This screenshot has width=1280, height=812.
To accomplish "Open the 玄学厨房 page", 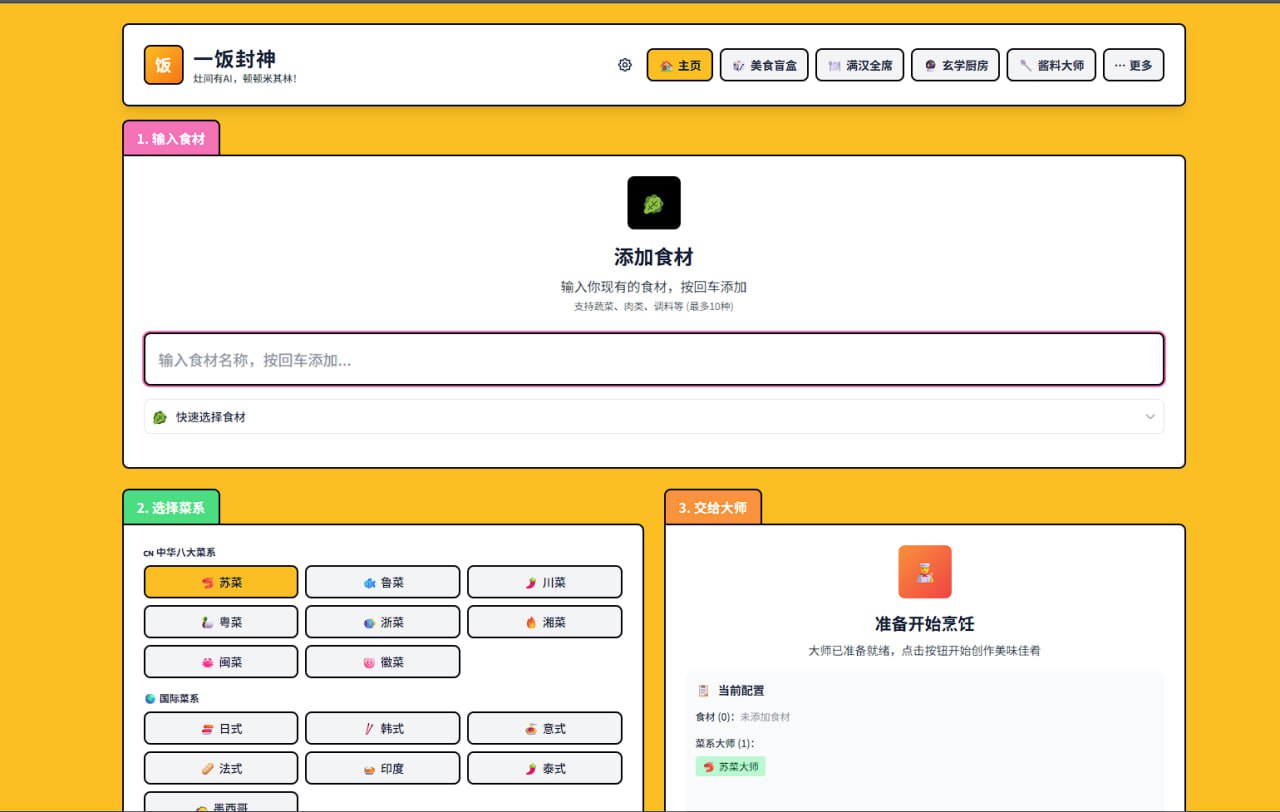I will click(x=955, y=65).
